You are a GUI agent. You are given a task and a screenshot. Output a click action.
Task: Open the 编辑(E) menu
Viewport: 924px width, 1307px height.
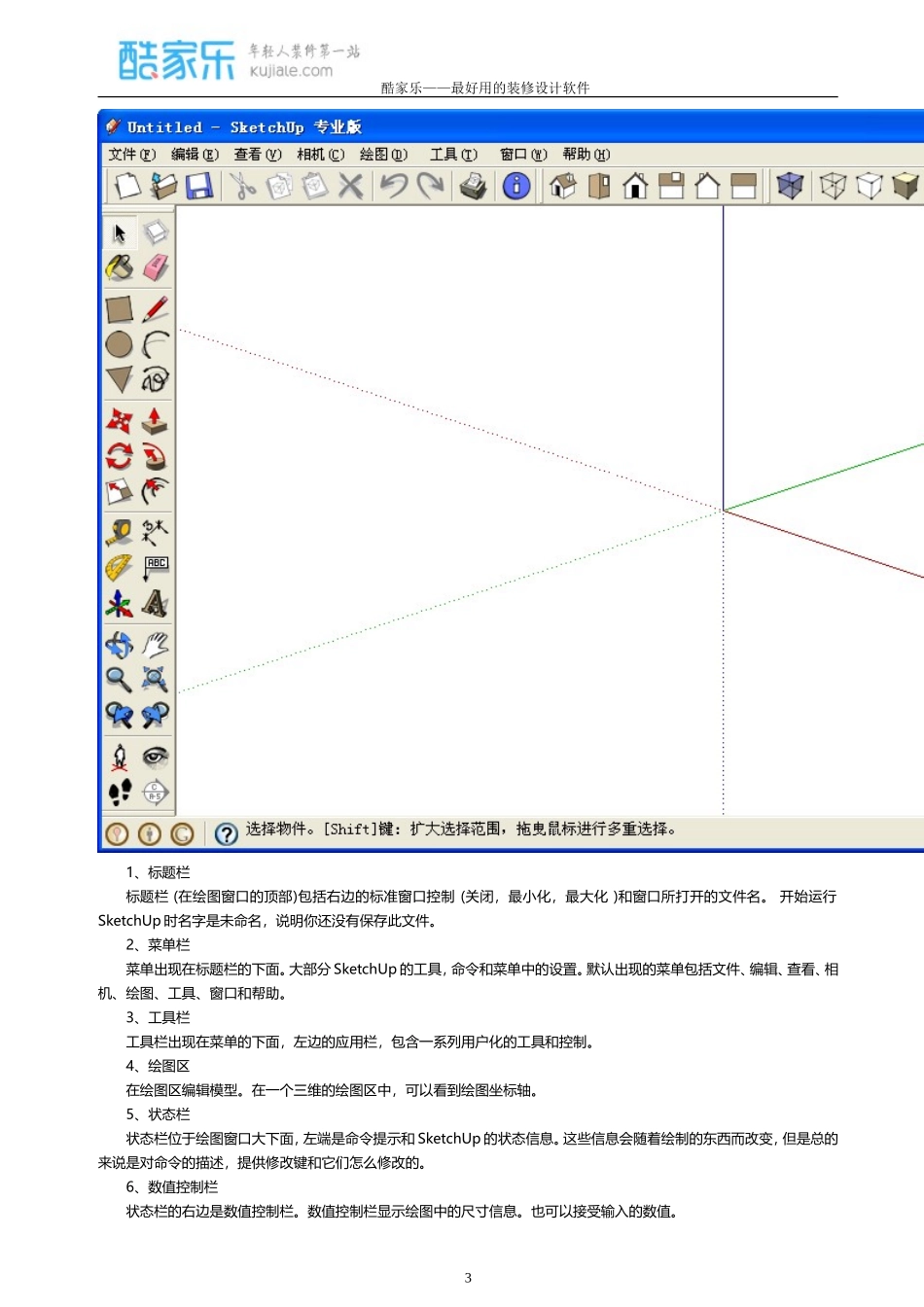[195, 154]
